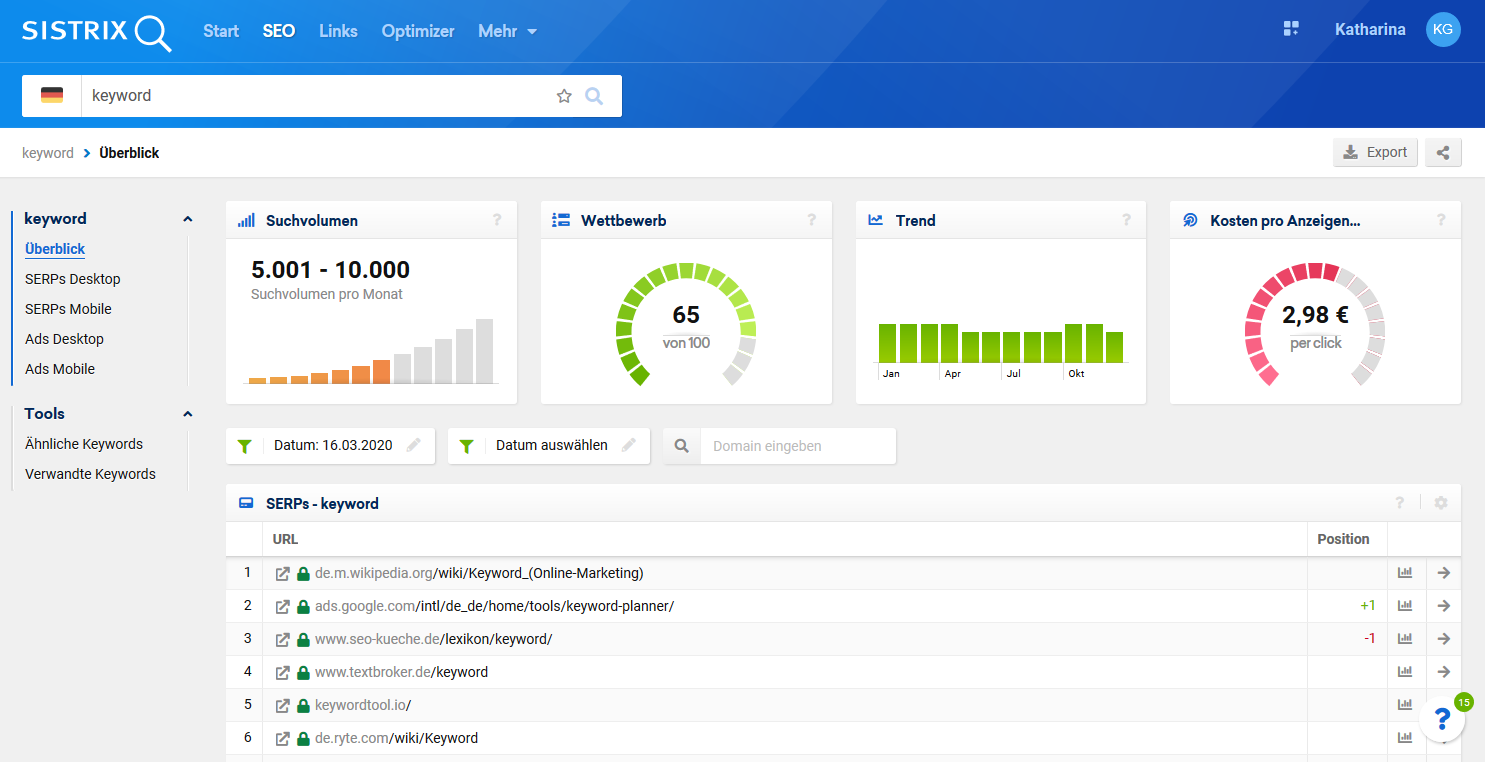Screen dimensions: 1485x762
Task: Open the SERPs table help question mark
Action: [x=1400, y=503]
